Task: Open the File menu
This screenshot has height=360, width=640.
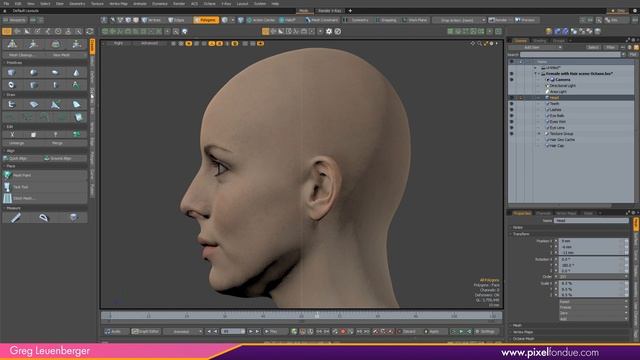Action: (x=6, y=4)
